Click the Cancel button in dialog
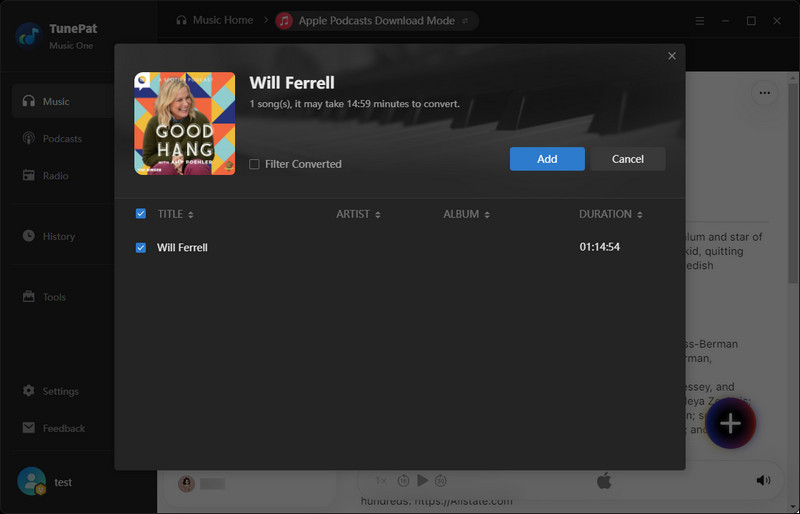The height and width of the screenshot is (514, 800). click(x=628, y=159)
